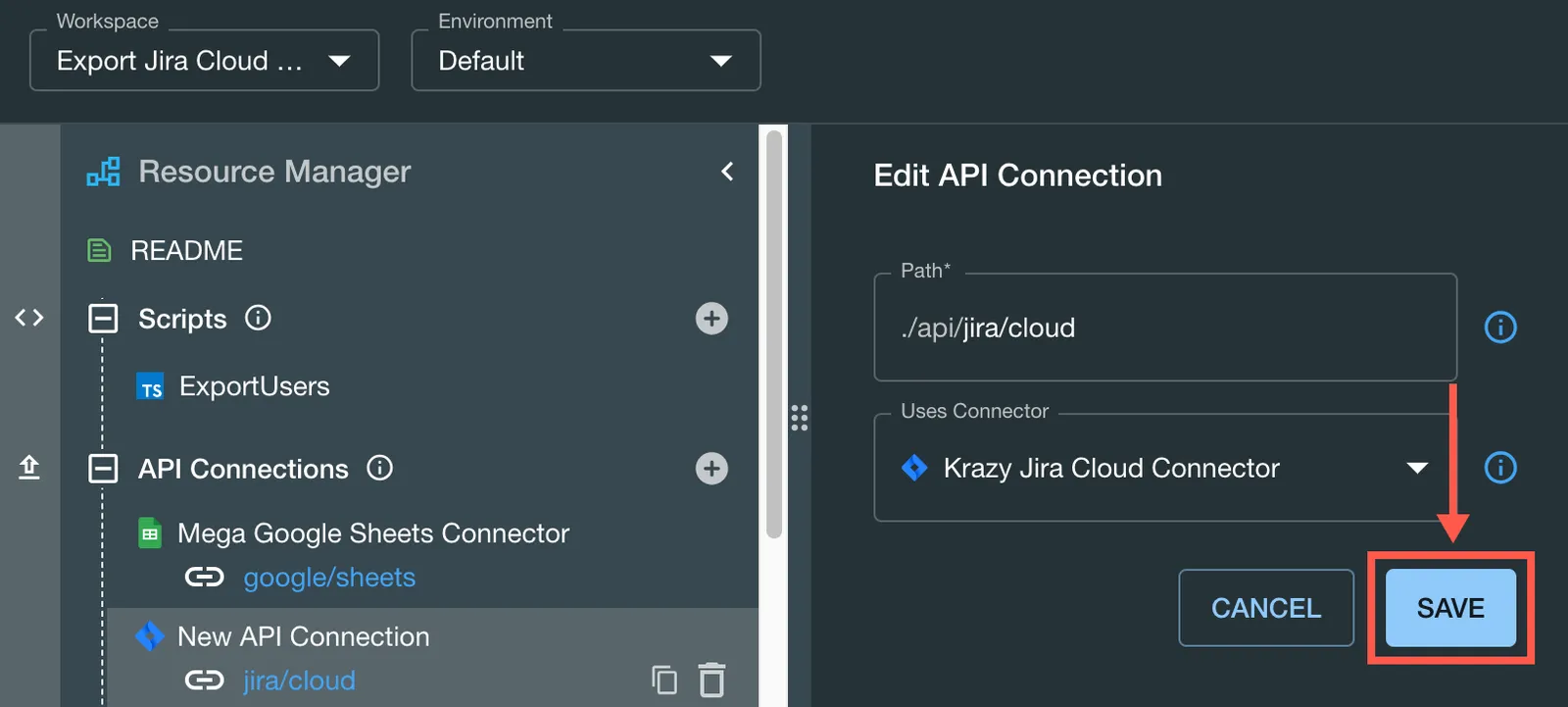Click link icon next to google/sheets
The image size is (1568, 707).
(204, 577)
